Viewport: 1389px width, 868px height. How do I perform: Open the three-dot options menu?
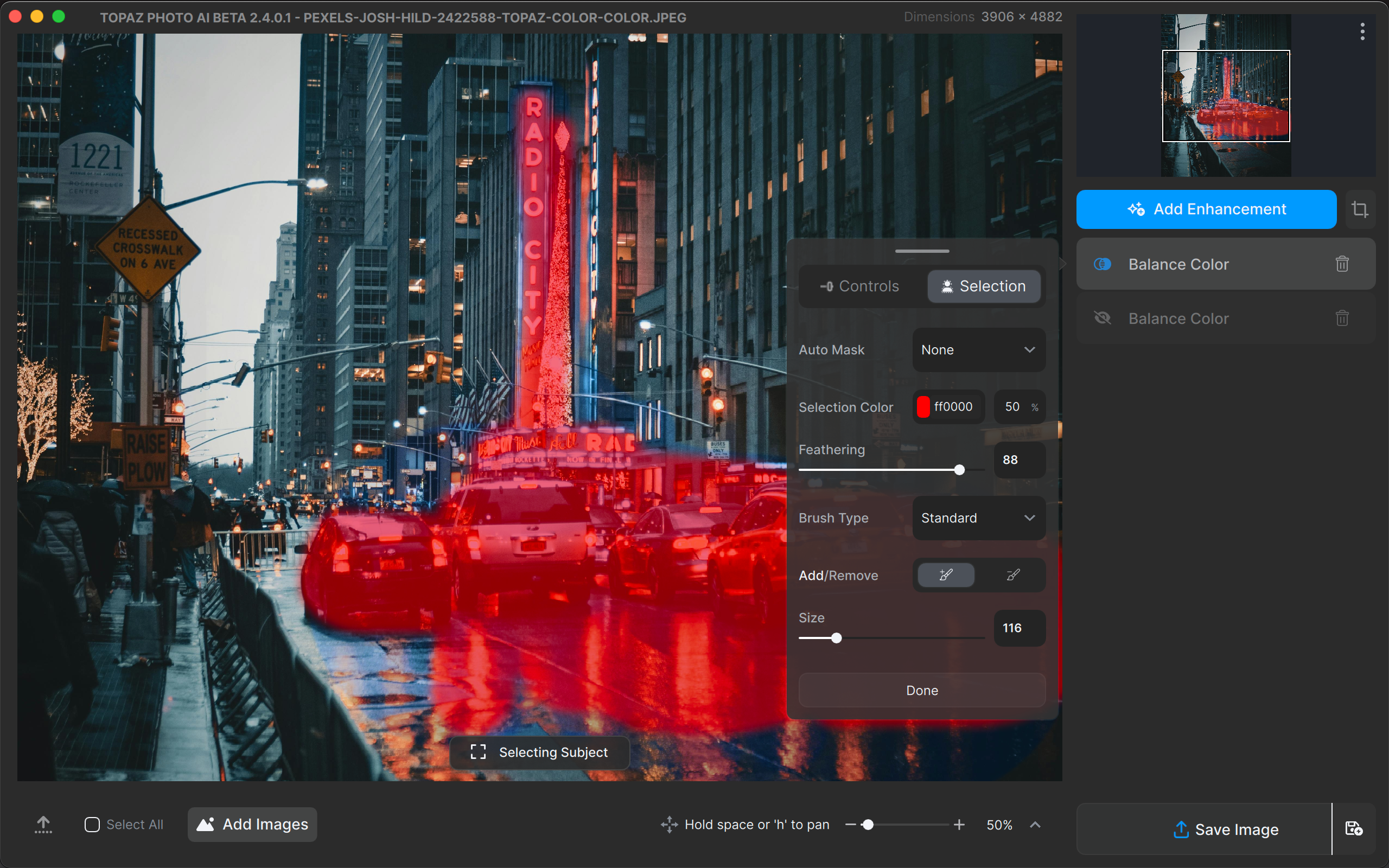(x=1362, y=31)
